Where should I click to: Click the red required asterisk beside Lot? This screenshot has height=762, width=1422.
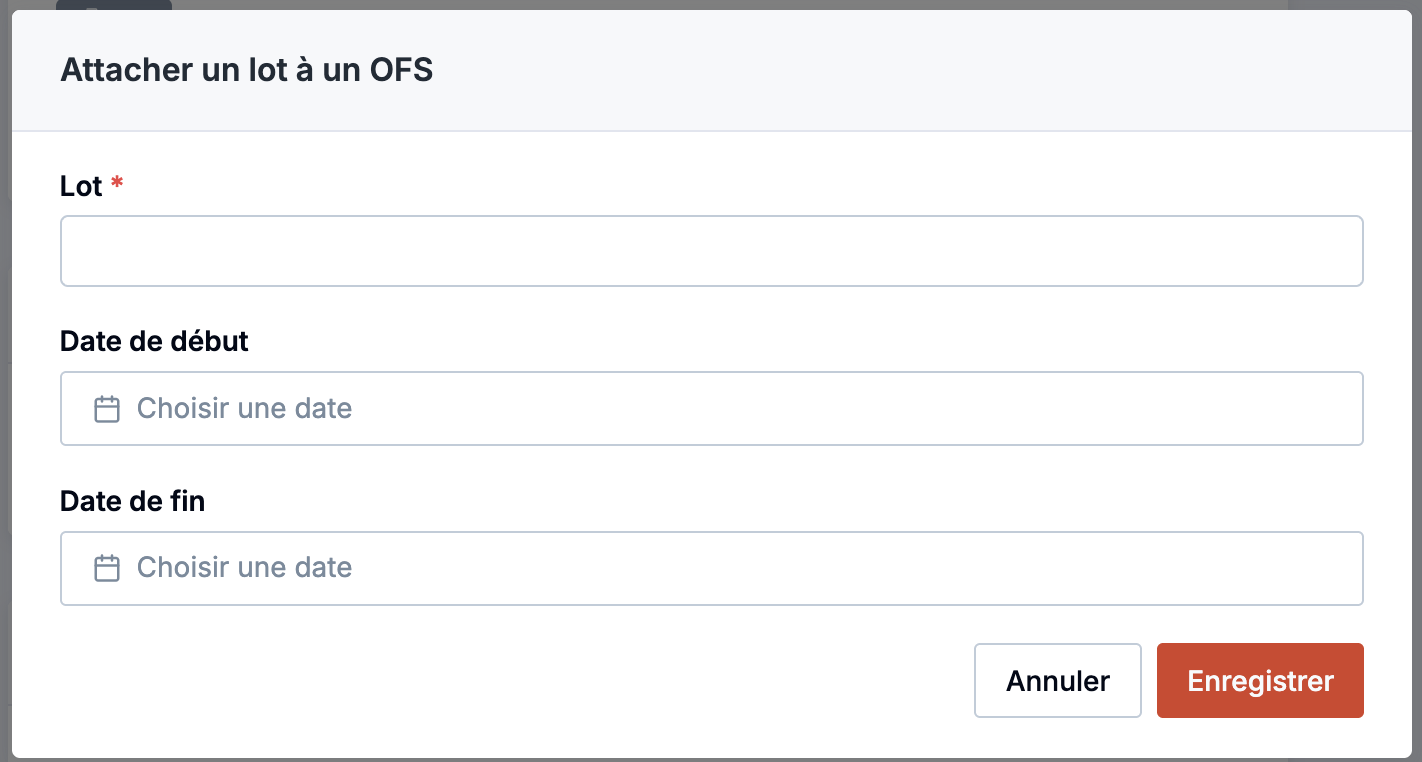pyautogui.click(x=117, y=185)
